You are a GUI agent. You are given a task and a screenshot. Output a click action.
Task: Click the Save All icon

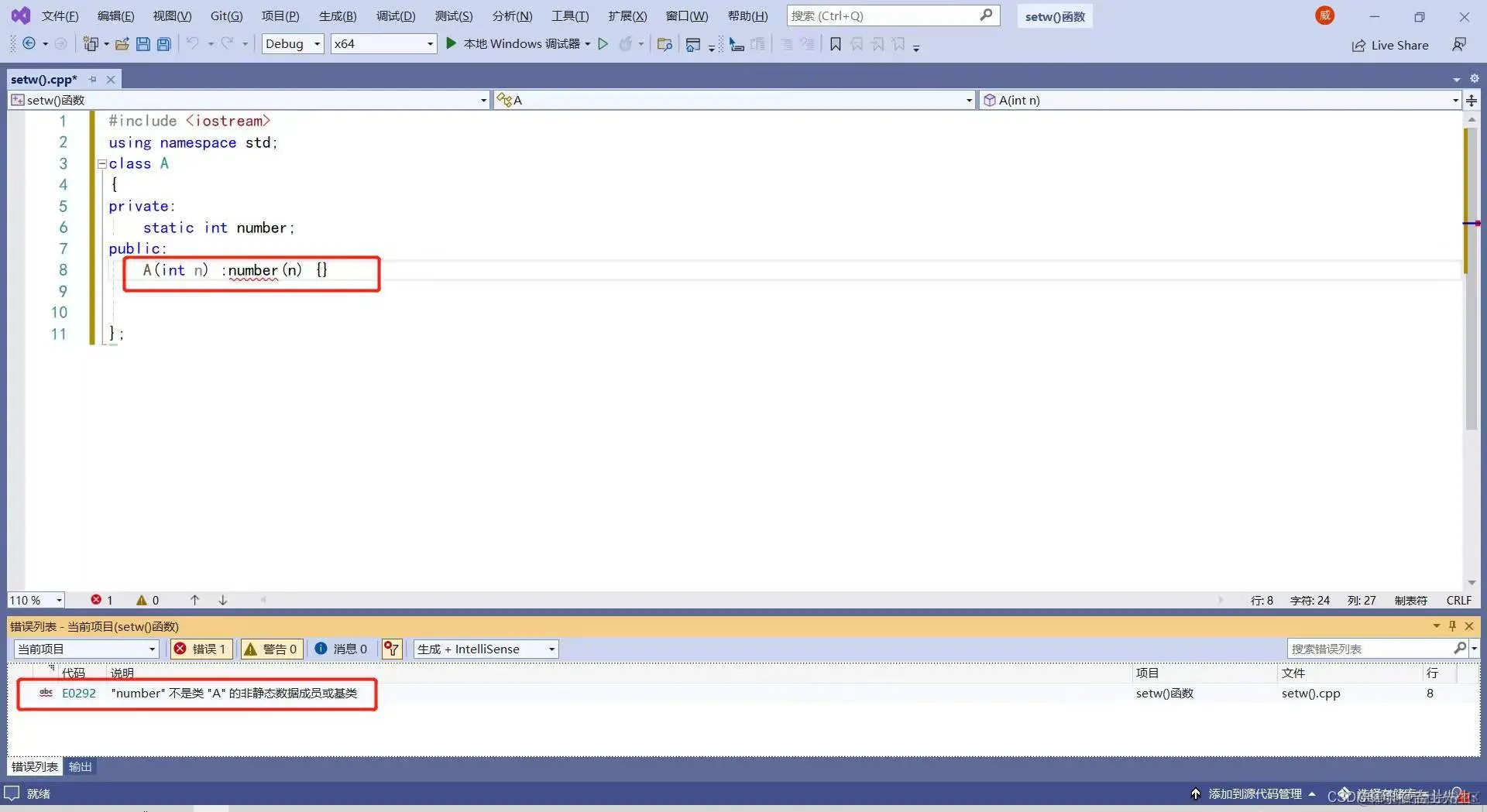click(x=164, y=44)
